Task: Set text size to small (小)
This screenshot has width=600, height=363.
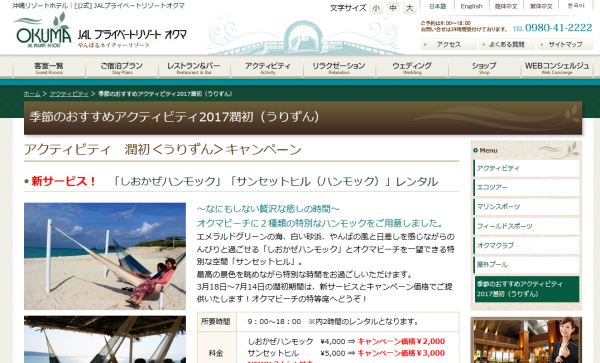Action: pos(376,8)
